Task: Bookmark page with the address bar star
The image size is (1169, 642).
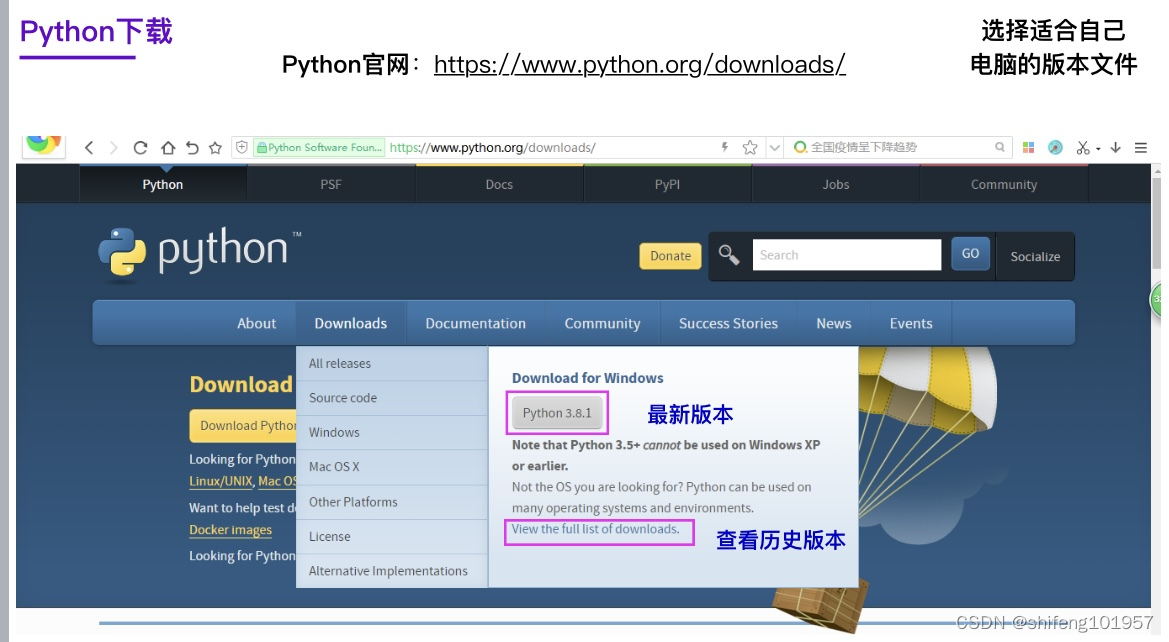Action: [750, 148]
